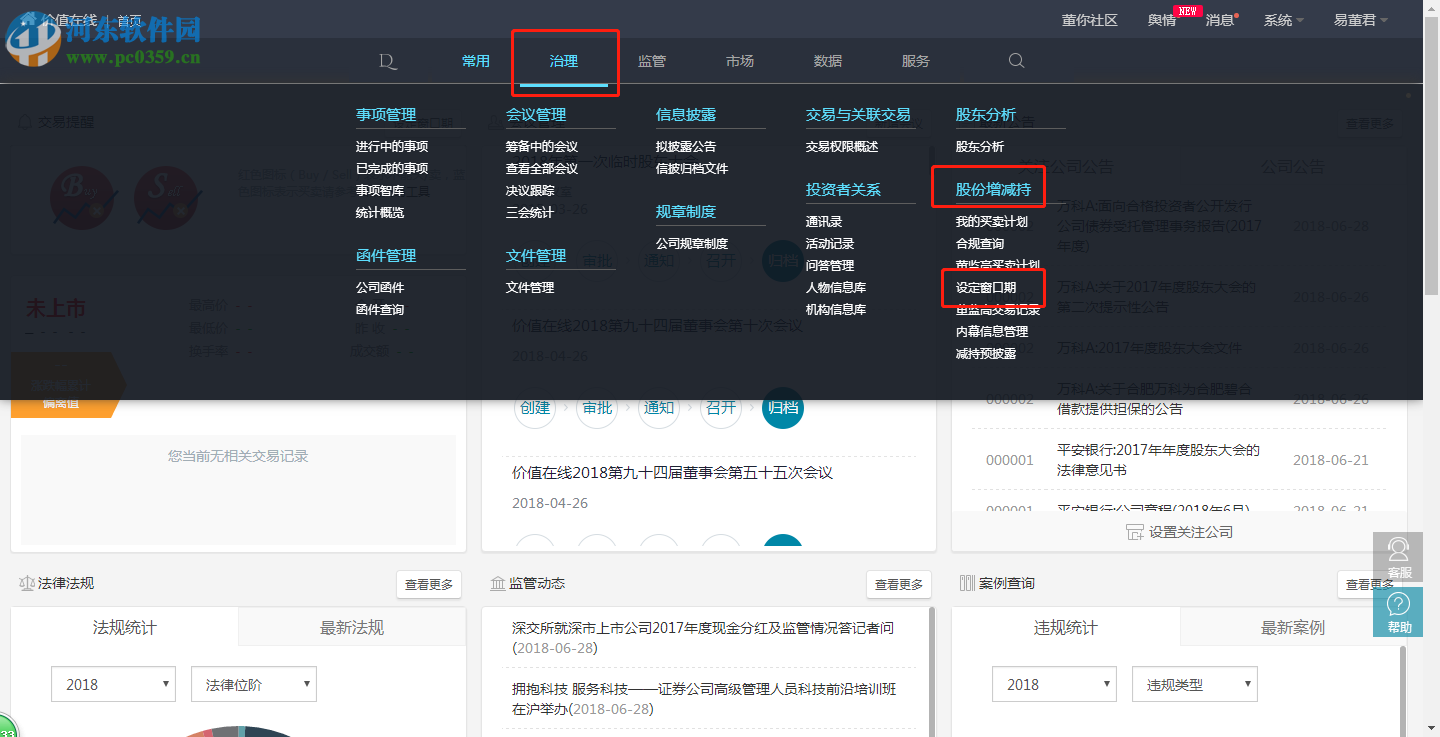Click the 舆情 icon with NEW badge

[x=1160, y=19]
